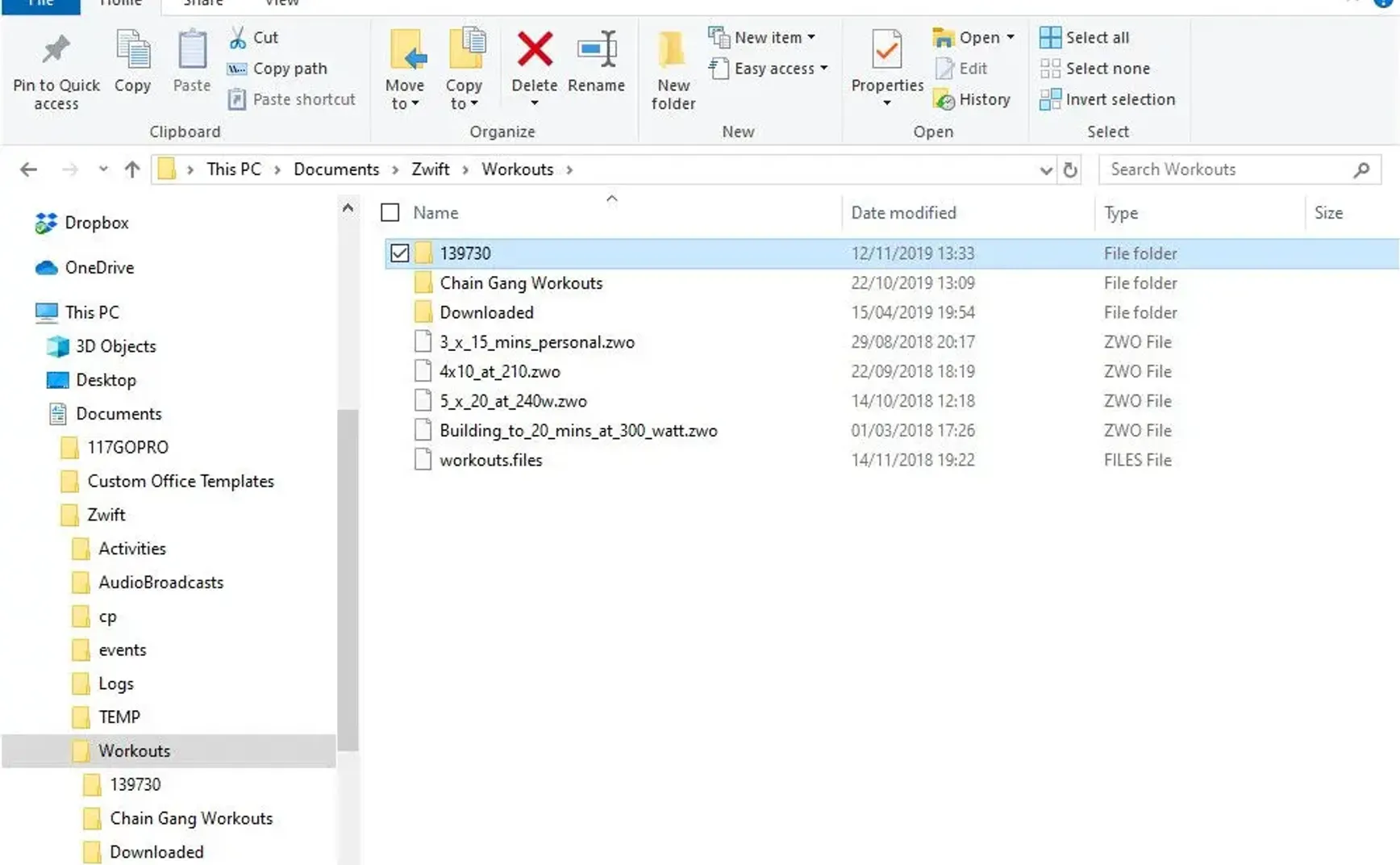Select Chain Gang Workouts in navigation tree
Image resolution: width=1400 pixels, height=865 pixels.
tap(191, 818)
